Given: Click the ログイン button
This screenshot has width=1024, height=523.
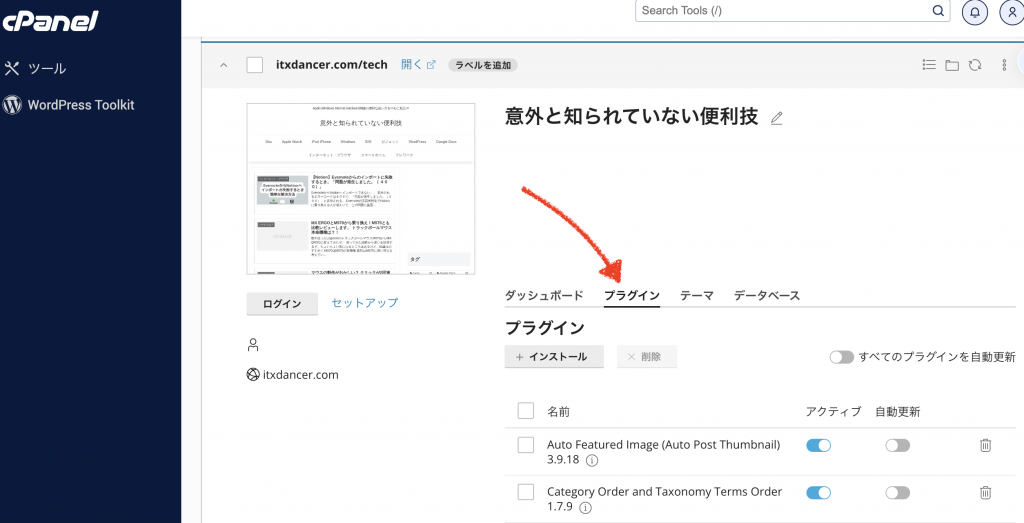Looking at the screenshot, I should click(282, 304).
